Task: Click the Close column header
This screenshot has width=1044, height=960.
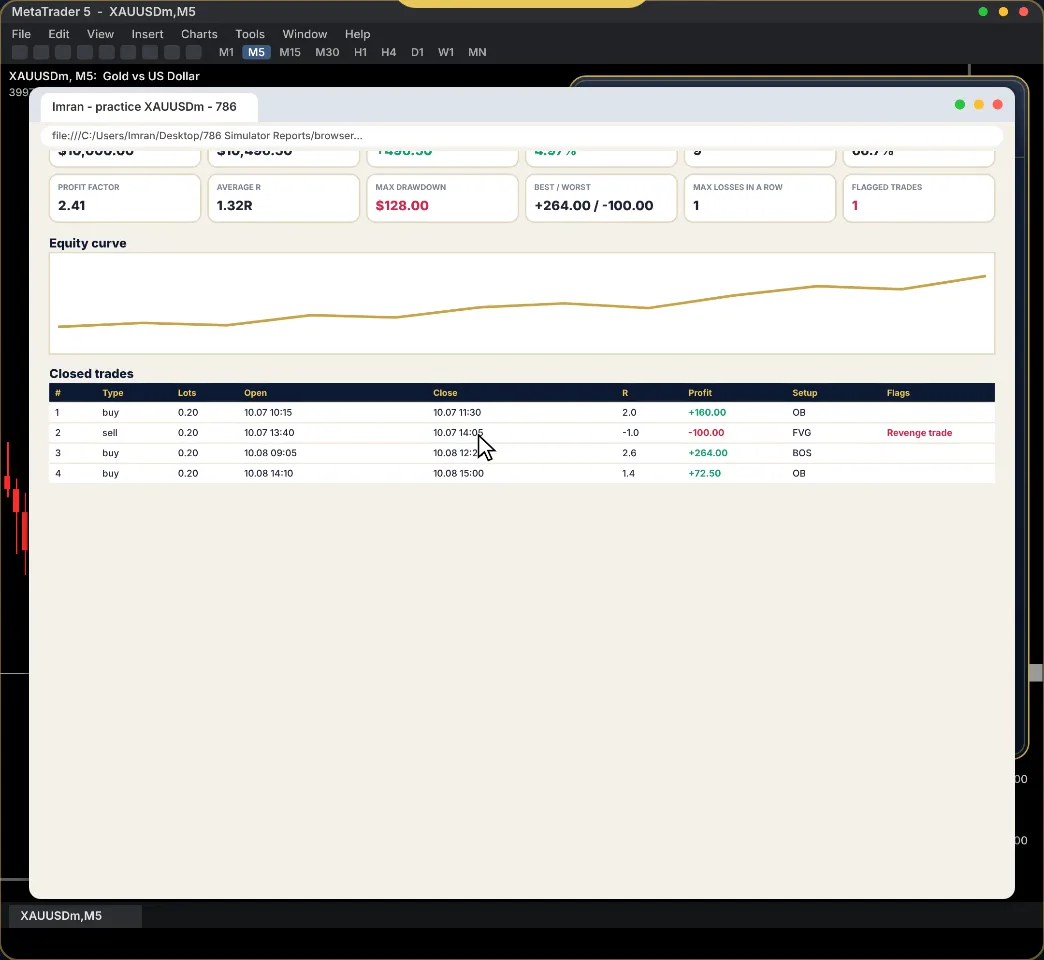Action: [445, 393]
